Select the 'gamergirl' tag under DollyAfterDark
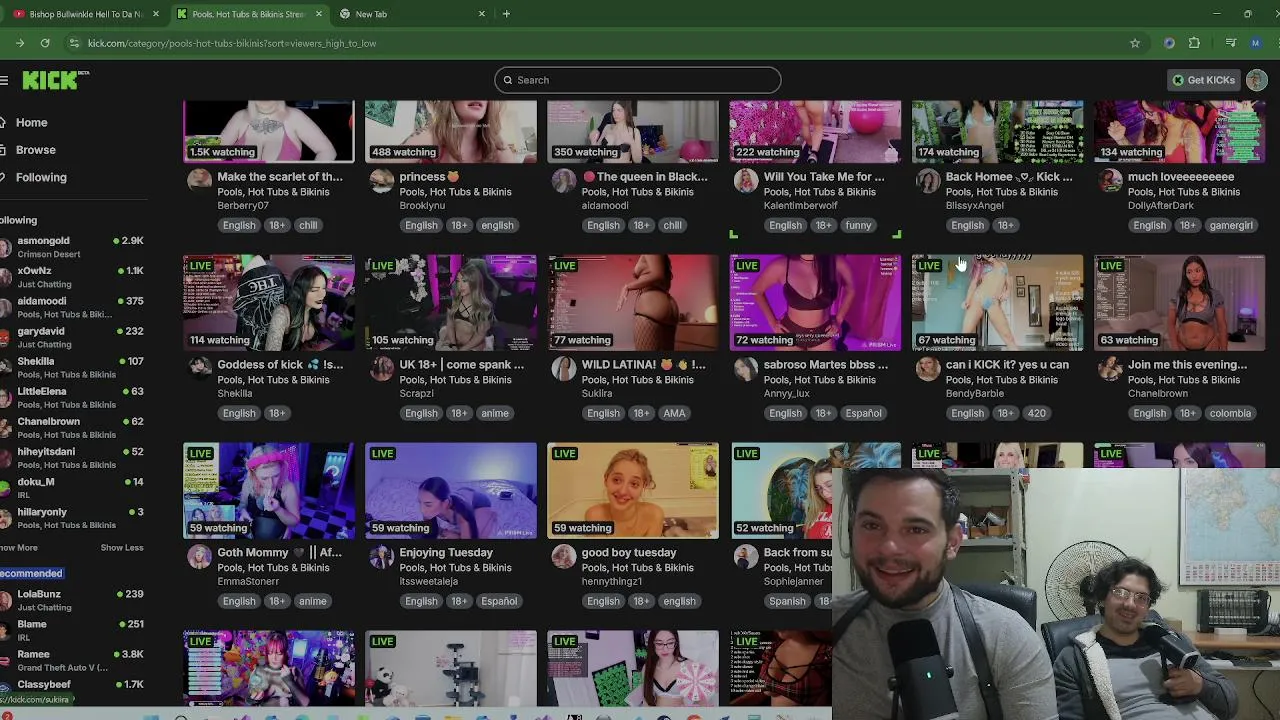Image resolution: width=1280 pixels, height=720 pixels. [1231, 225]
